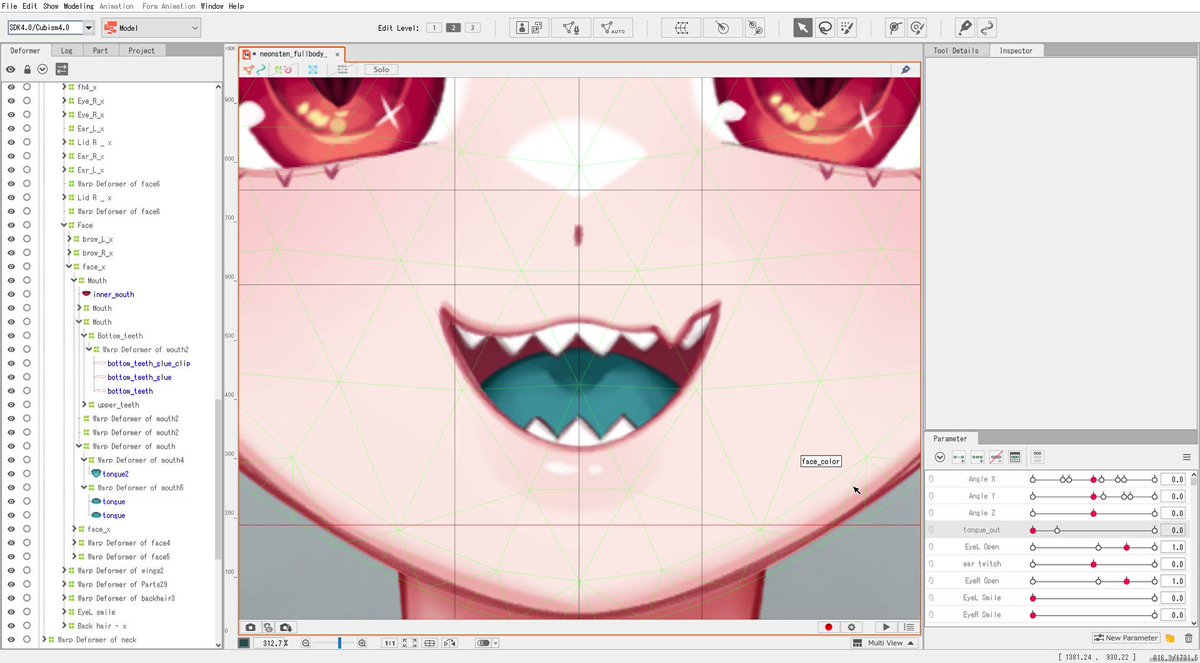
Task: Select the second glue brush tool
Action: pyautogui.click(x=917, y=28)
